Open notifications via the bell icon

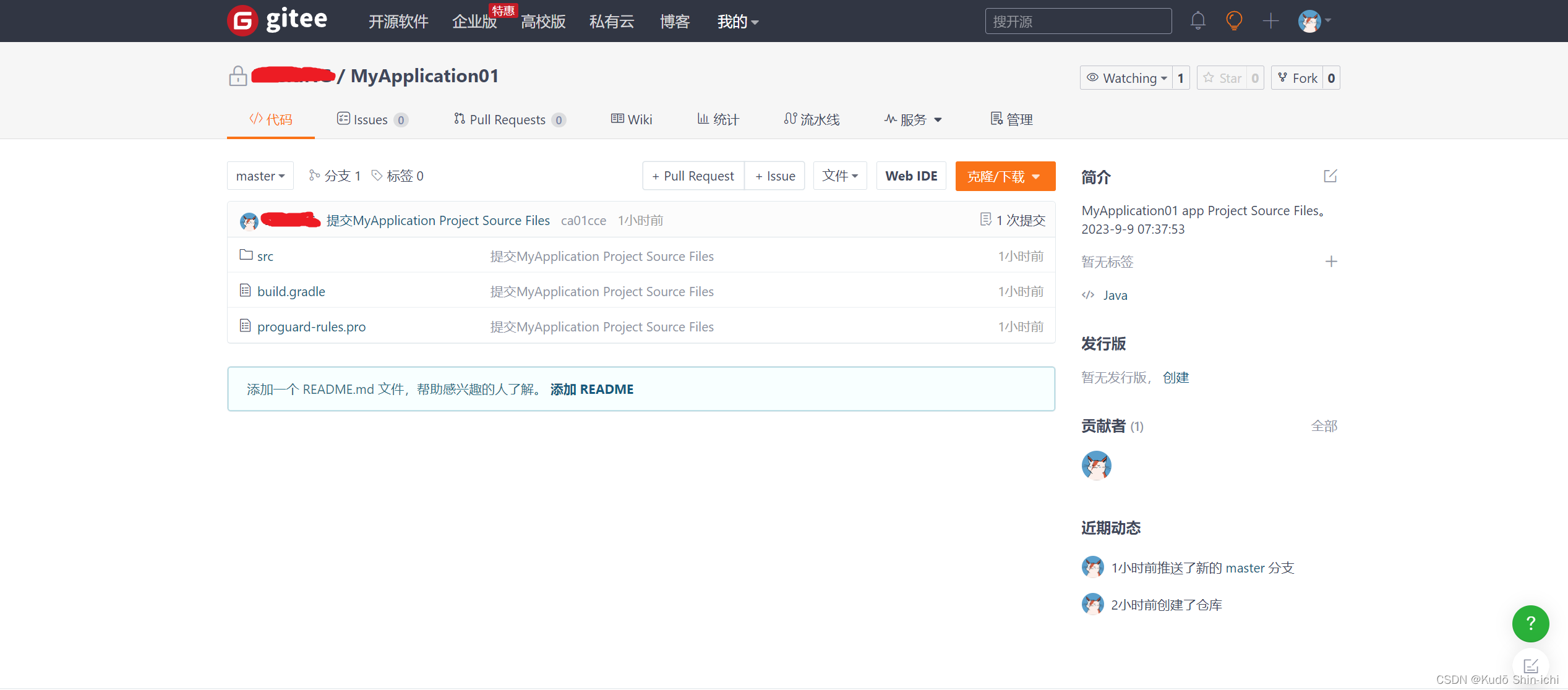pyautogui.click(x=1197, y=20)
